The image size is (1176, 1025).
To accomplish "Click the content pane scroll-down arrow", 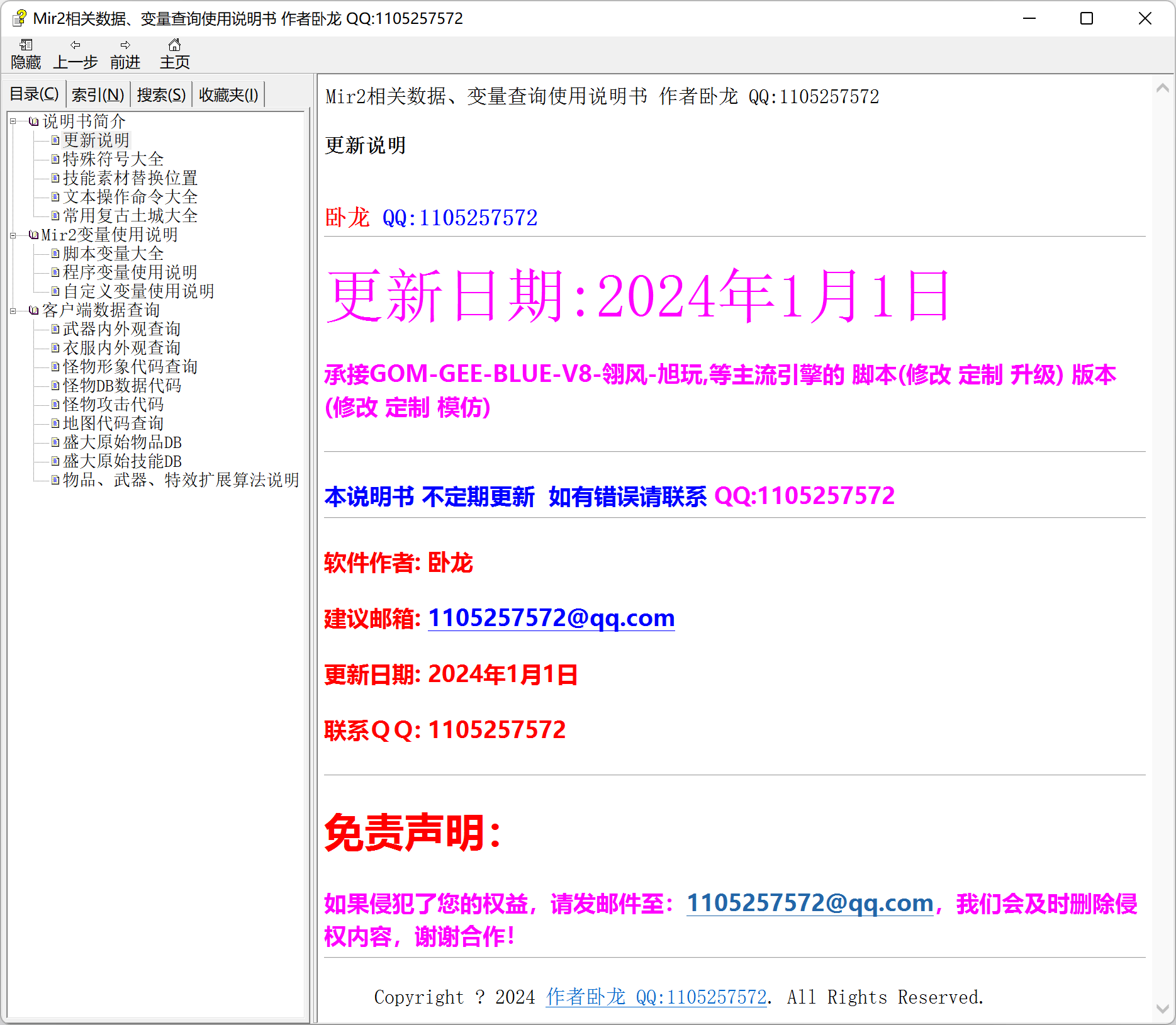I will [x=1163, y=1009].
